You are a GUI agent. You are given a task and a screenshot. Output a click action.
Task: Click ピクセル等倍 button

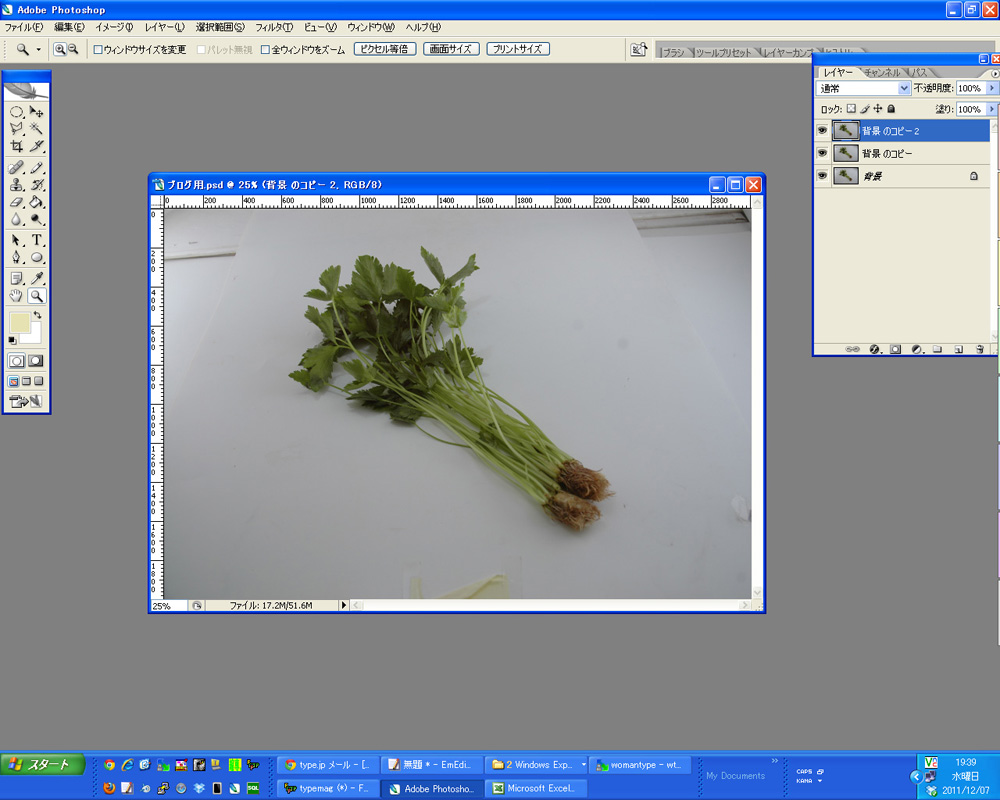[385, 49]
